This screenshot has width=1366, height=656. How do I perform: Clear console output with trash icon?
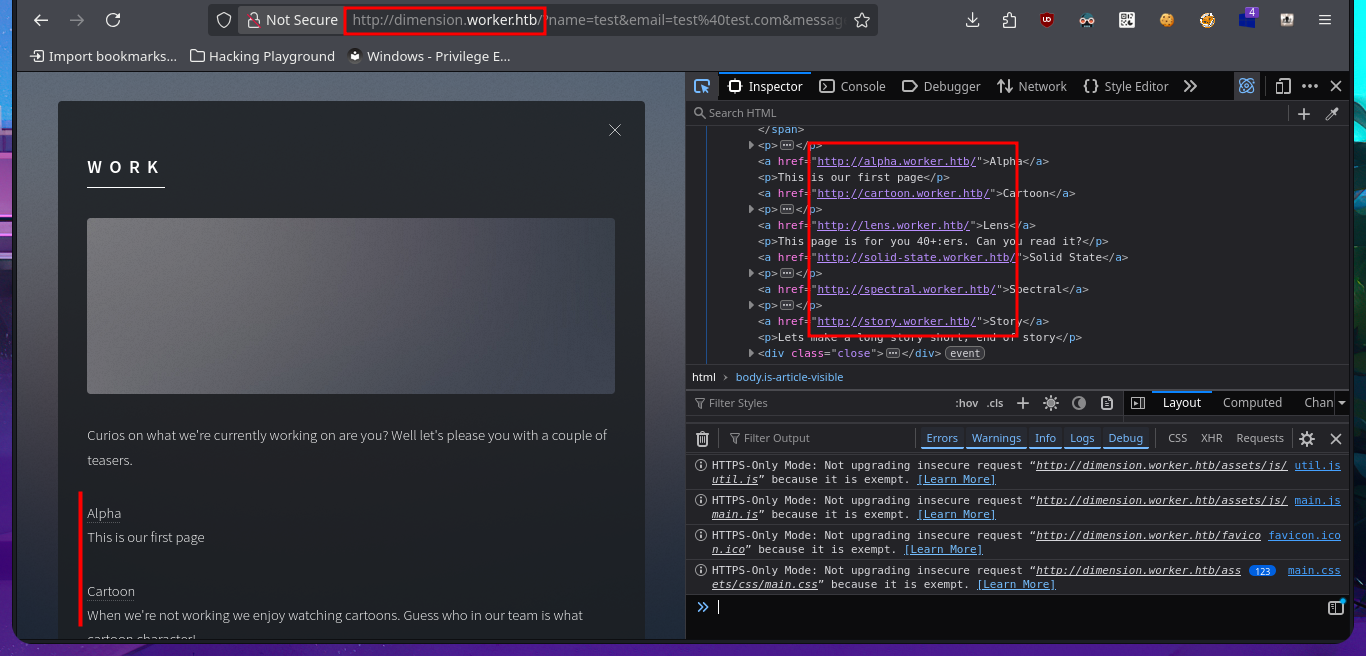(702, 438)
